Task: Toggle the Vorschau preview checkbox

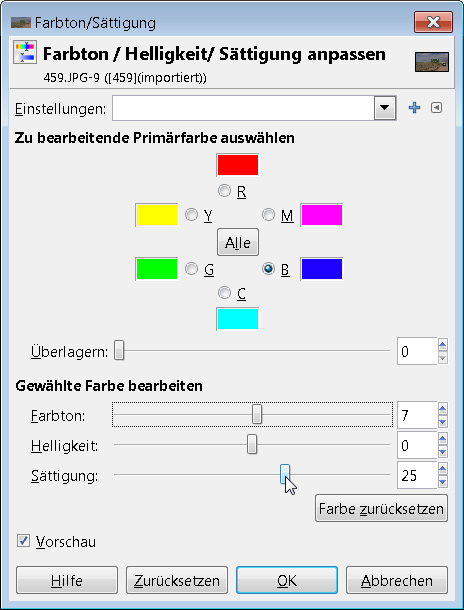Action: [23, 541]
